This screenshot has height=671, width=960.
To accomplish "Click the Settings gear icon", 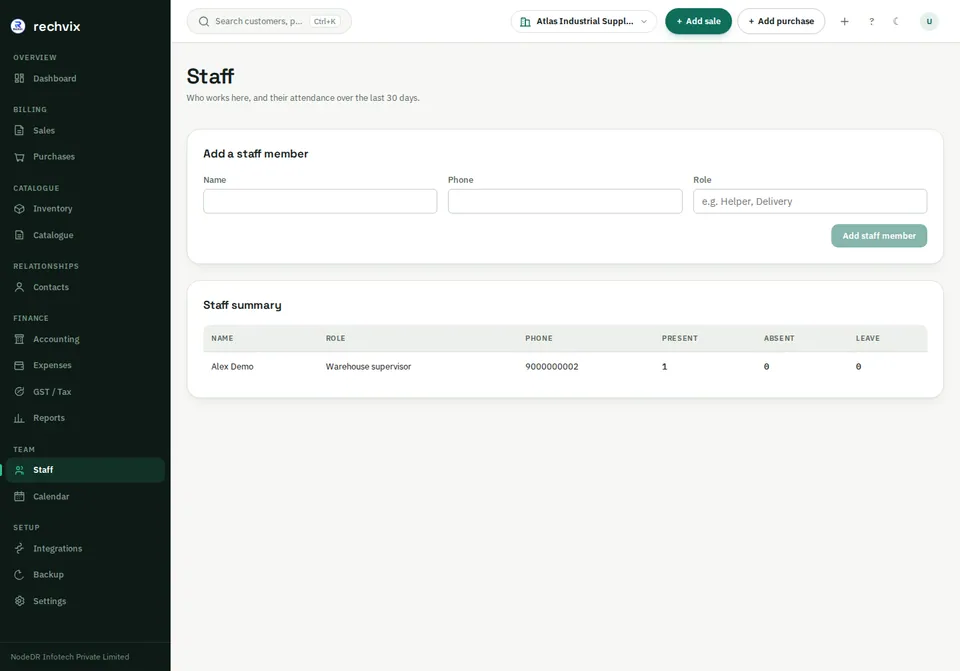I will 20,601.
